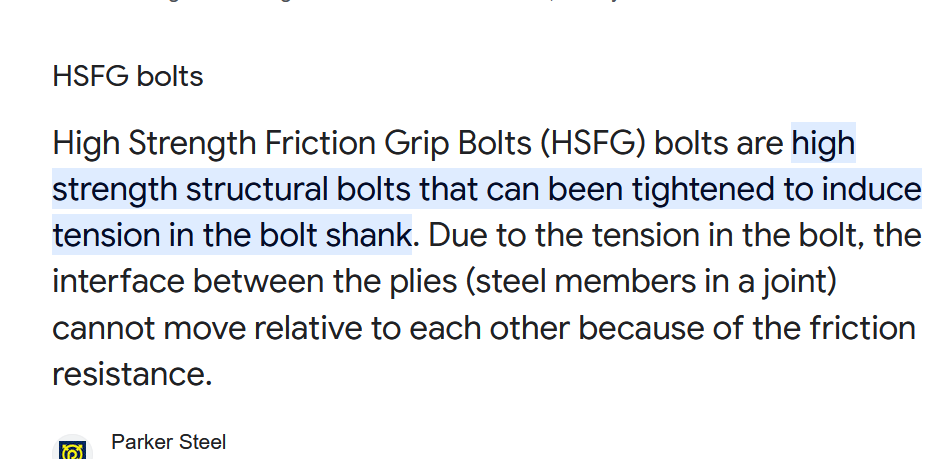Click the words 'bolts are' before the highlight

(719, 144)
